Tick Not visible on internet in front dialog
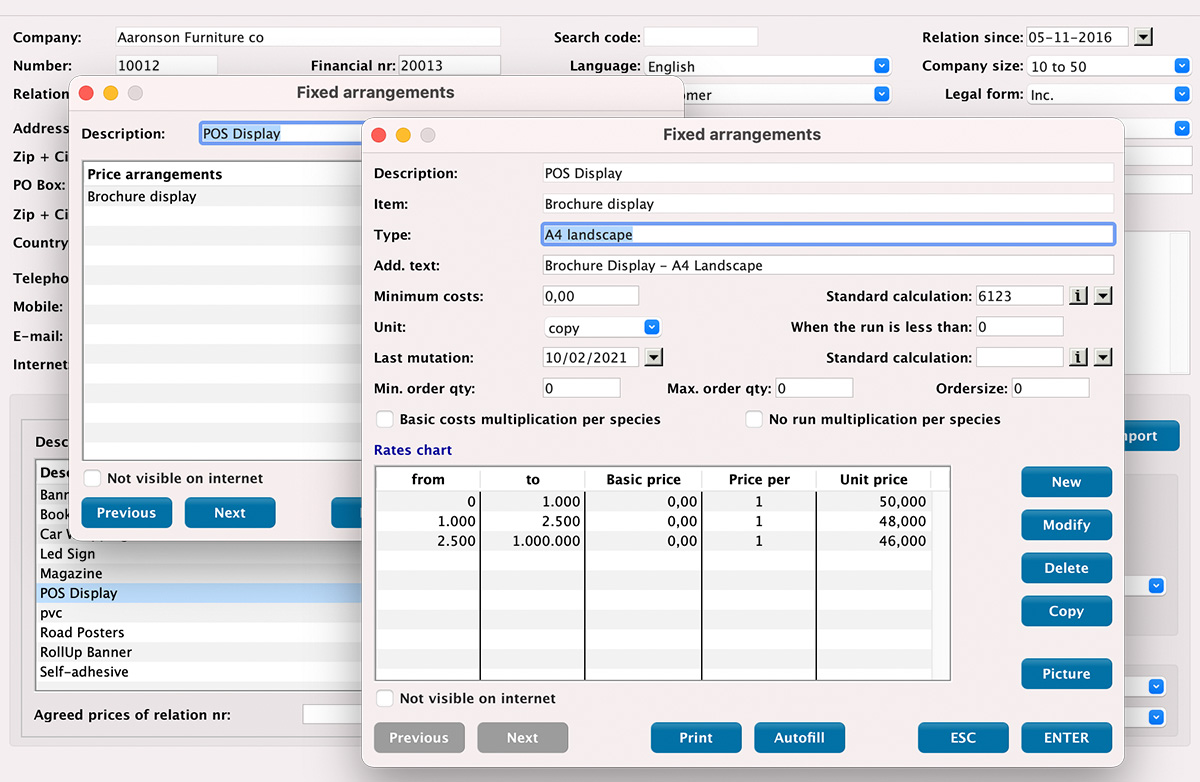This screenshot has width=1200, height=782. coord(384,698)
